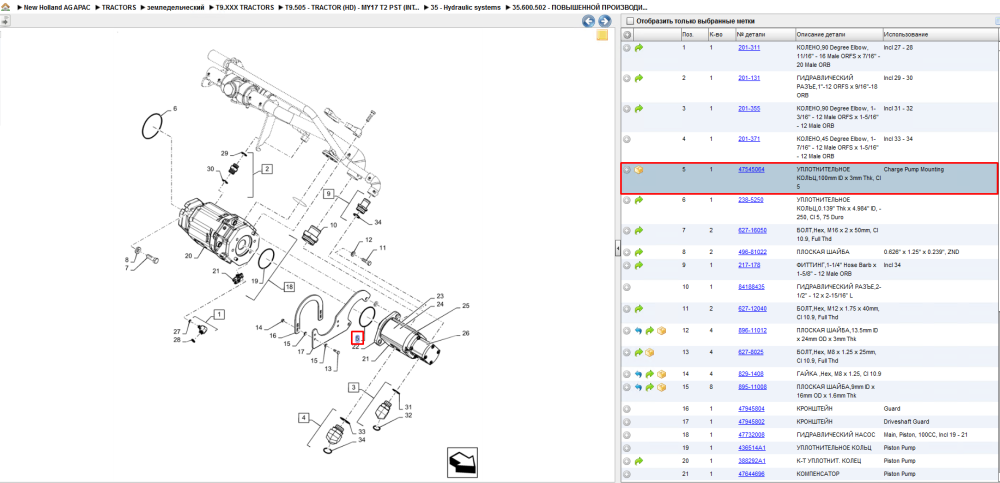Click green arrow icon for part 627-8025
The image size is (1000, 483).
638,352
